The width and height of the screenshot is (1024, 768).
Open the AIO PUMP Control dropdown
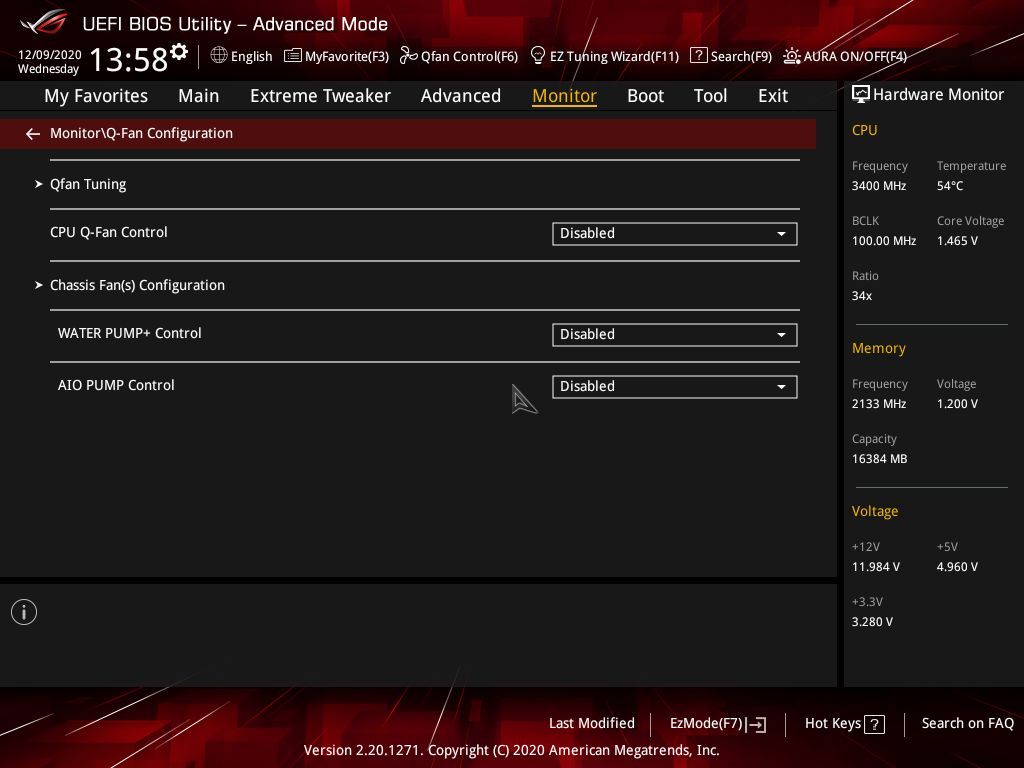675,387
